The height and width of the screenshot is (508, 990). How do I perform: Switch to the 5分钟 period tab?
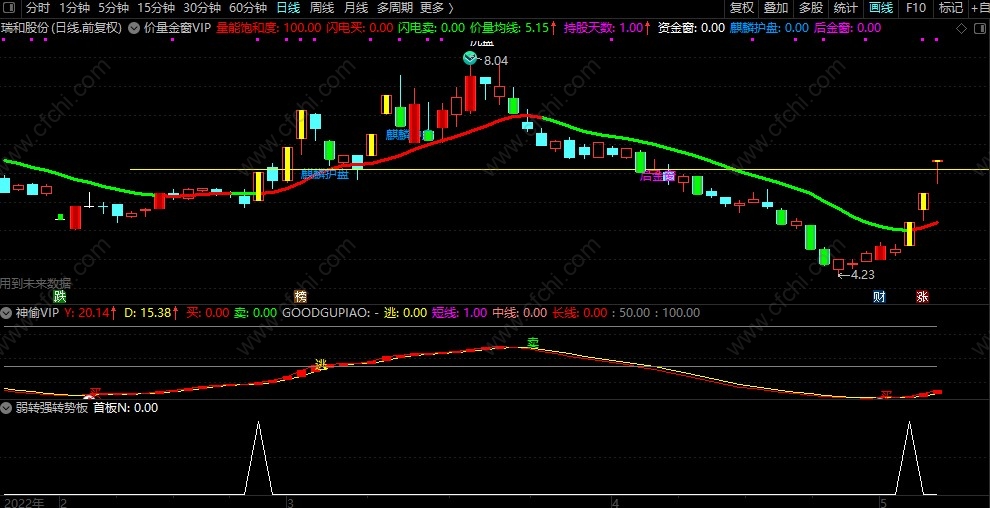click(114, 8)
